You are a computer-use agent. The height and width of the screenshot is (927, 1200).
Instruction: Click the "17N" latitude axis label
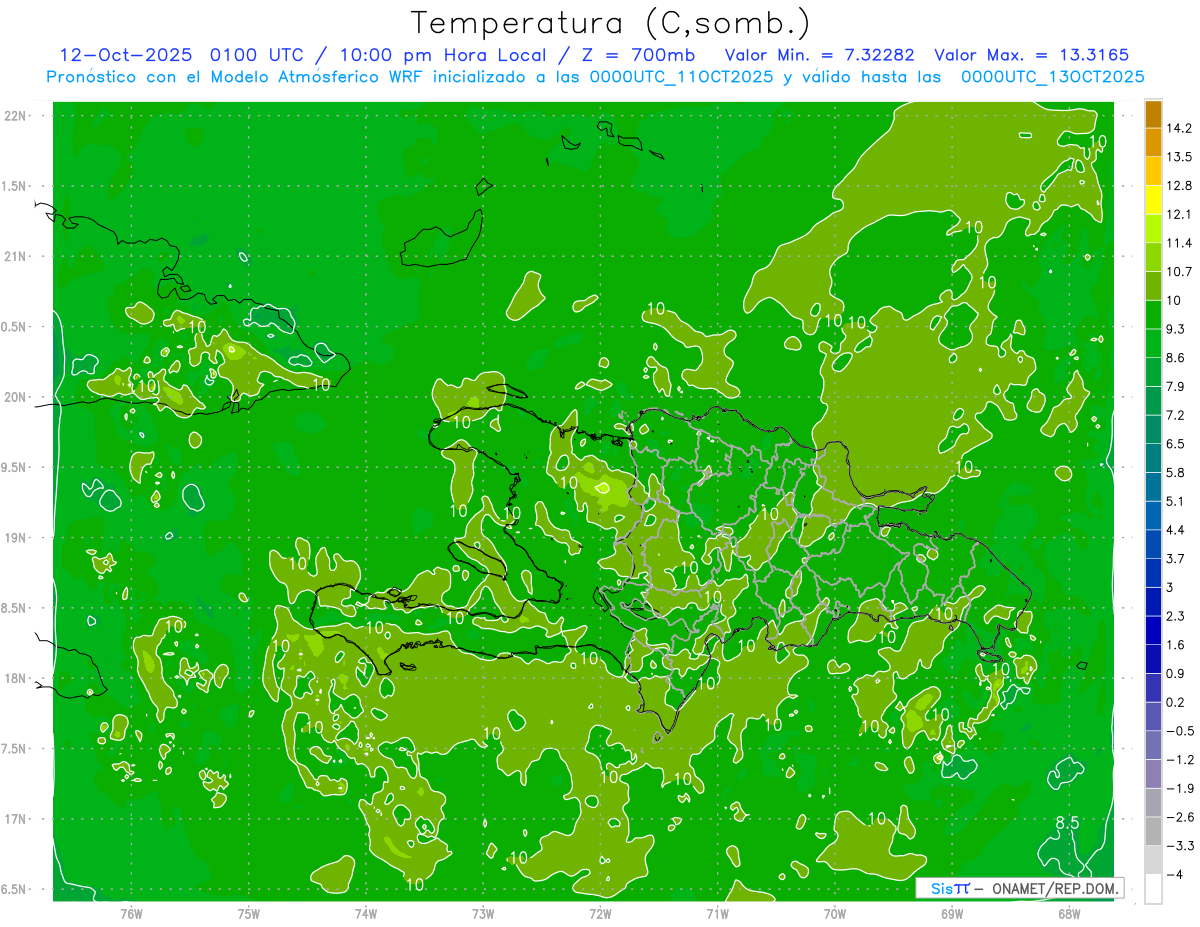15,819
